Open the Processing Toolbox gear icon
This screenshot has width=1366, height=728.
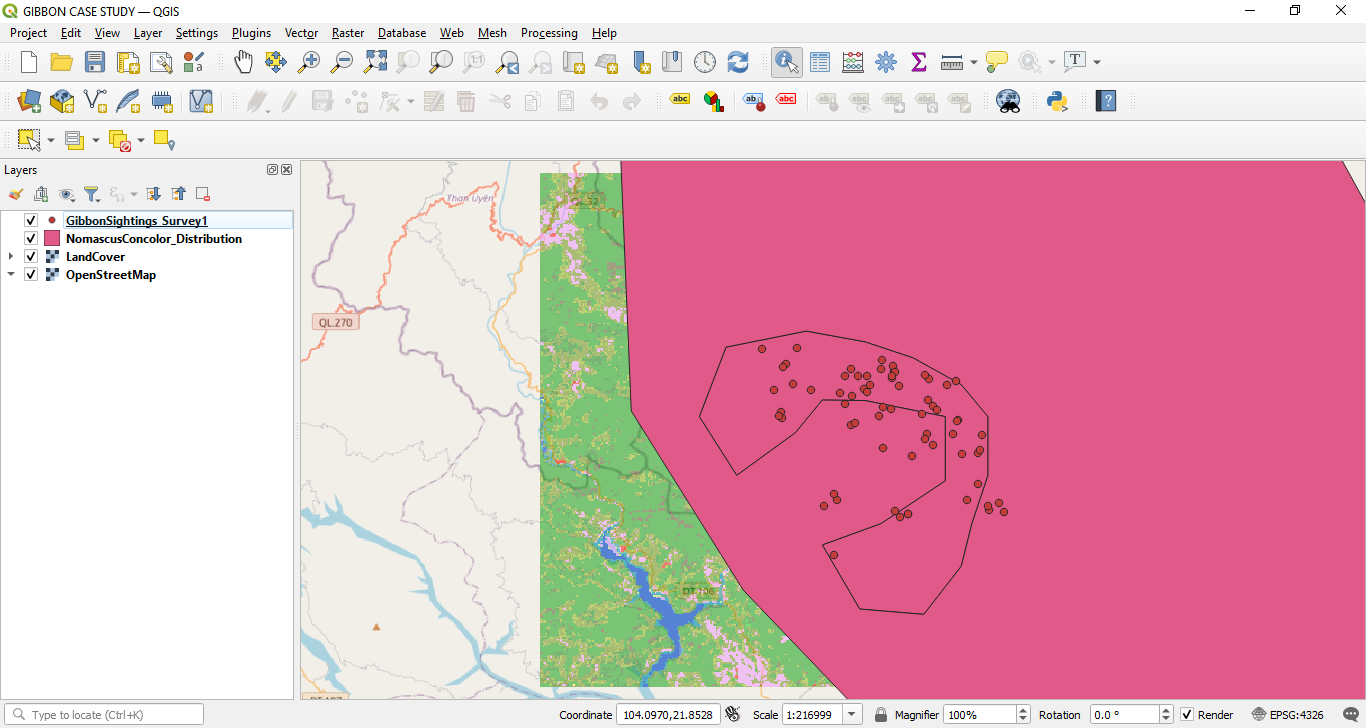coord(886,62)
